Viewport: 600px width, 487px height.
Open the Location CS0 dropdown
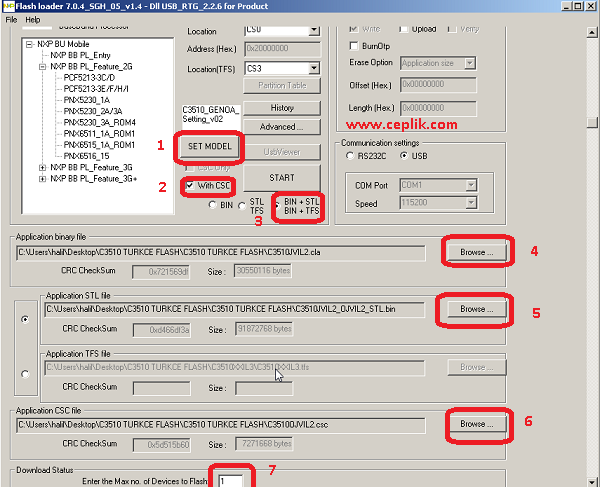coord(314,30)
